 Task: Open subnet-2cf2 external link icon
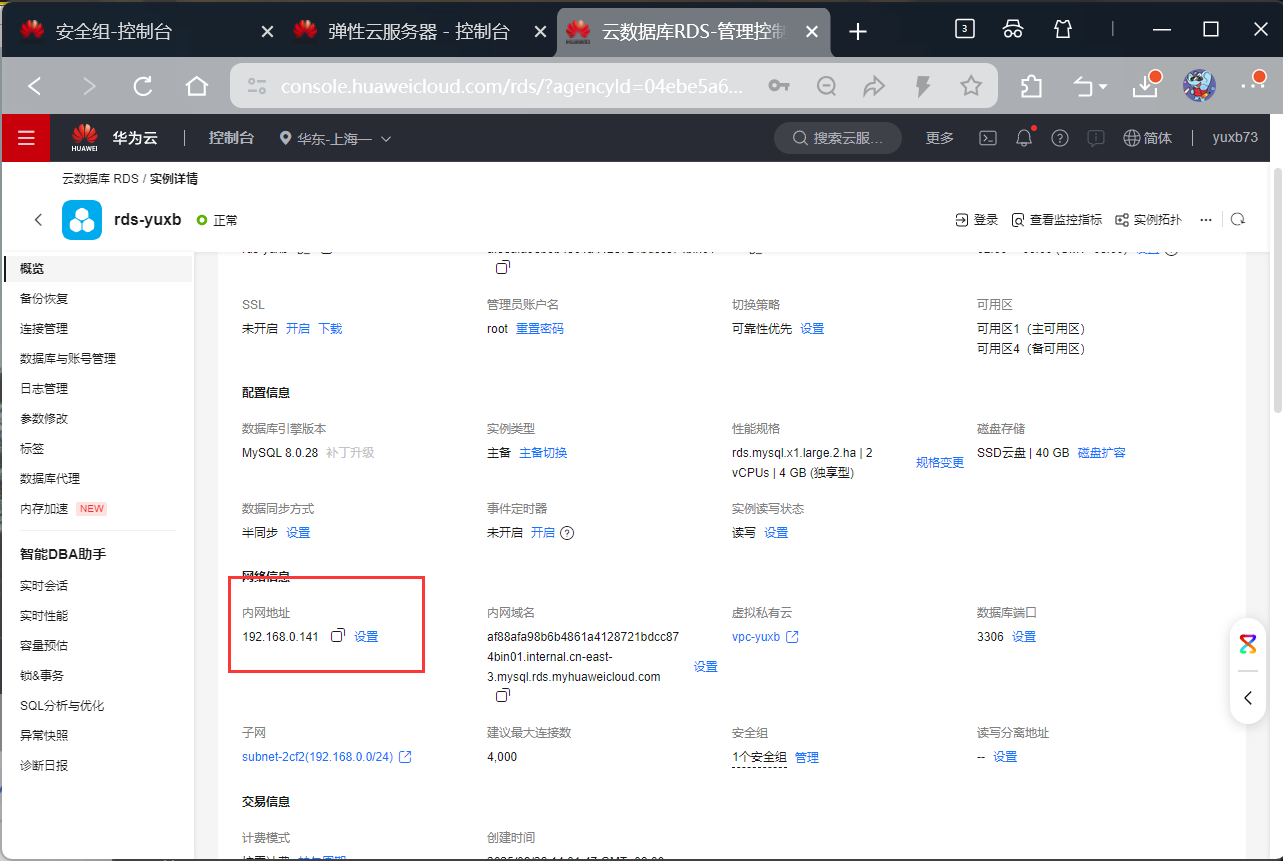(x=405, y=757)
